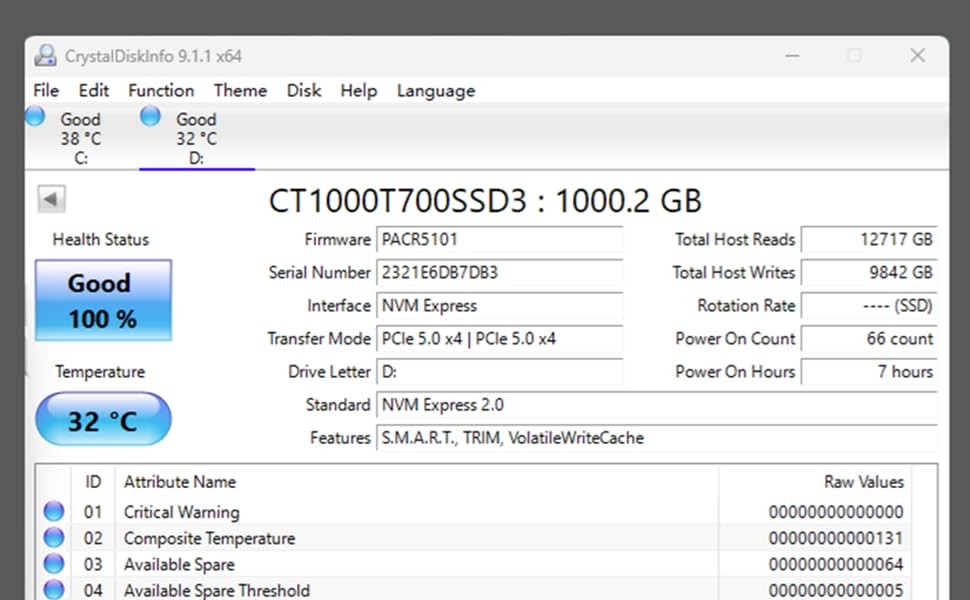Viewport: 970px width, 600px height.
Task: Click ID 01 in the attribute table
Action: pos(93,512)
